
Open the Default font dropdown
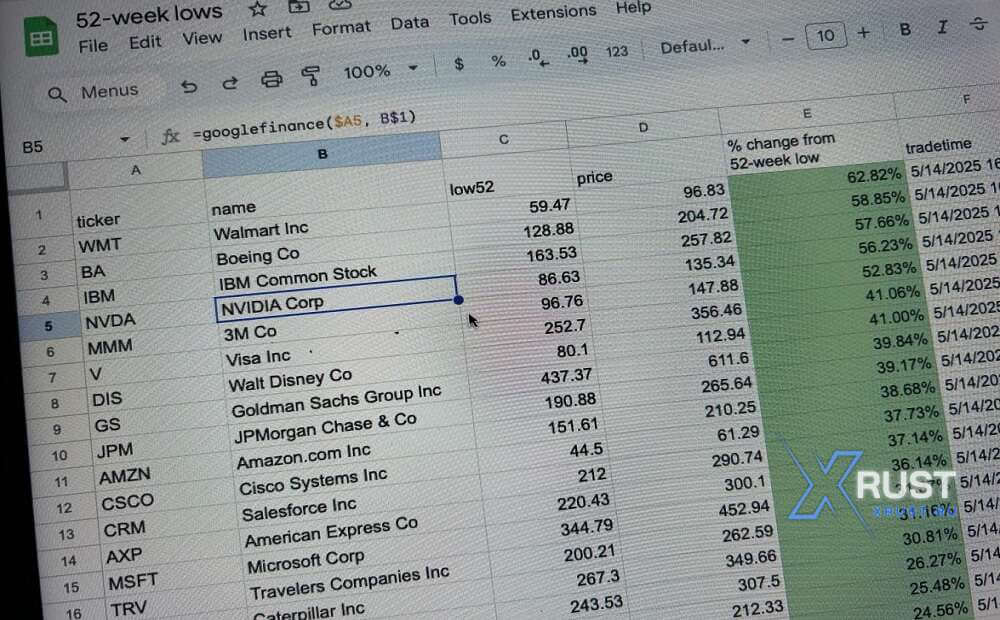tap(704, 45)
